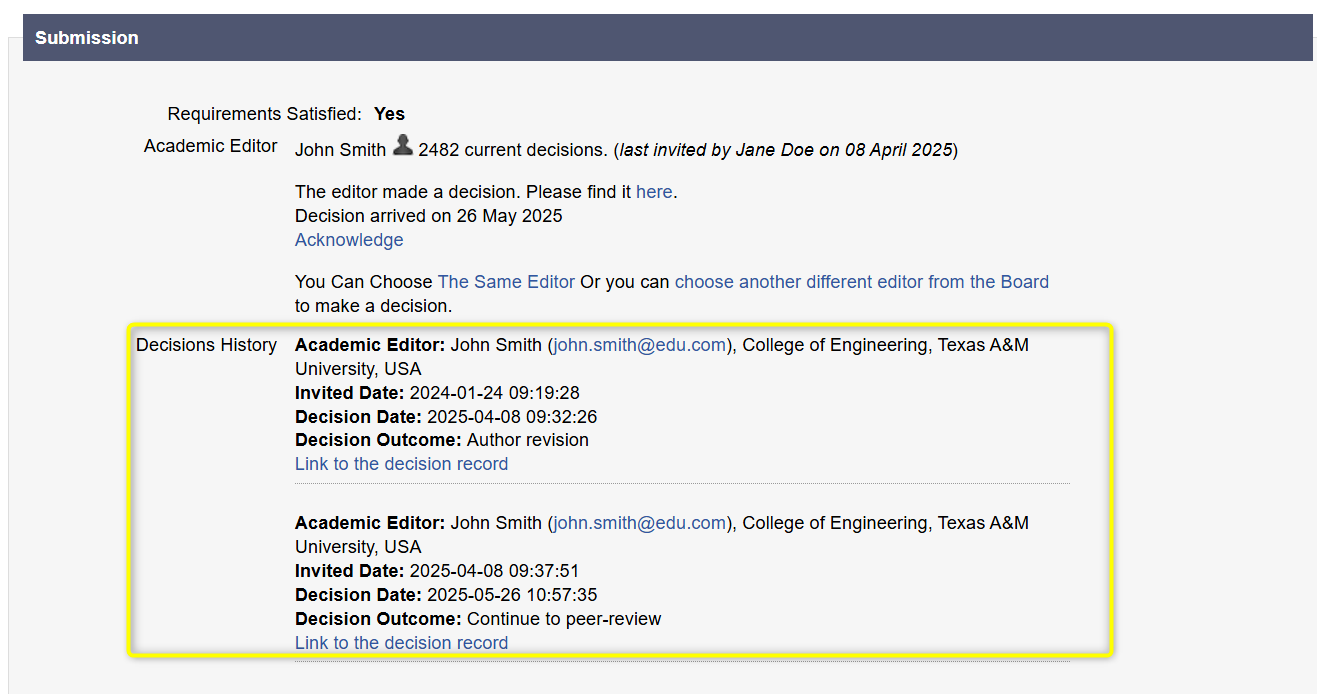Click the 'Continue to peer-review' outcome text

tap(564, 619)
